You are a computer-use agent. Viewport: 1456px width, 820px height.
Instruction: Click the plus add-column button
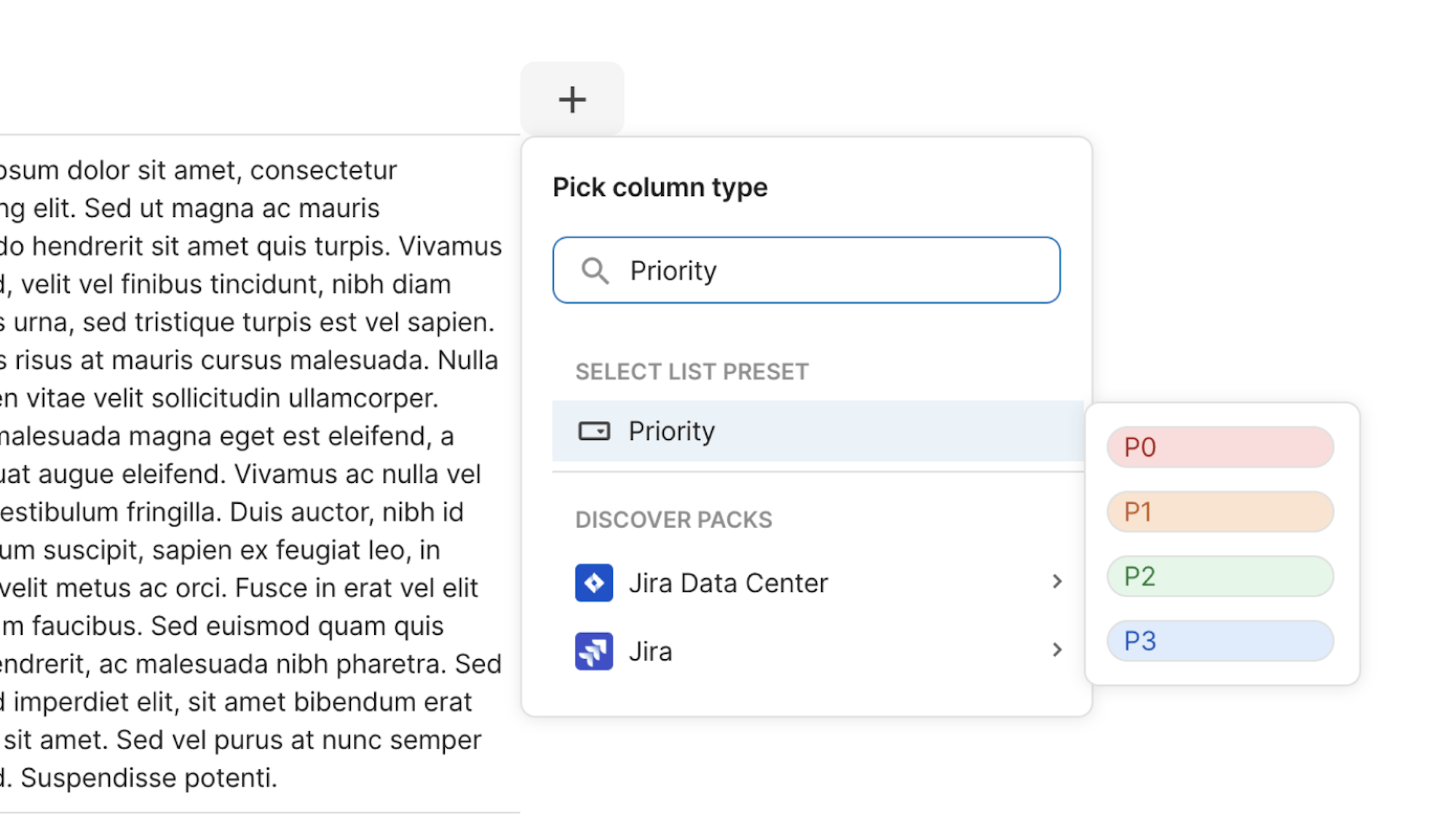click(572, 99)
